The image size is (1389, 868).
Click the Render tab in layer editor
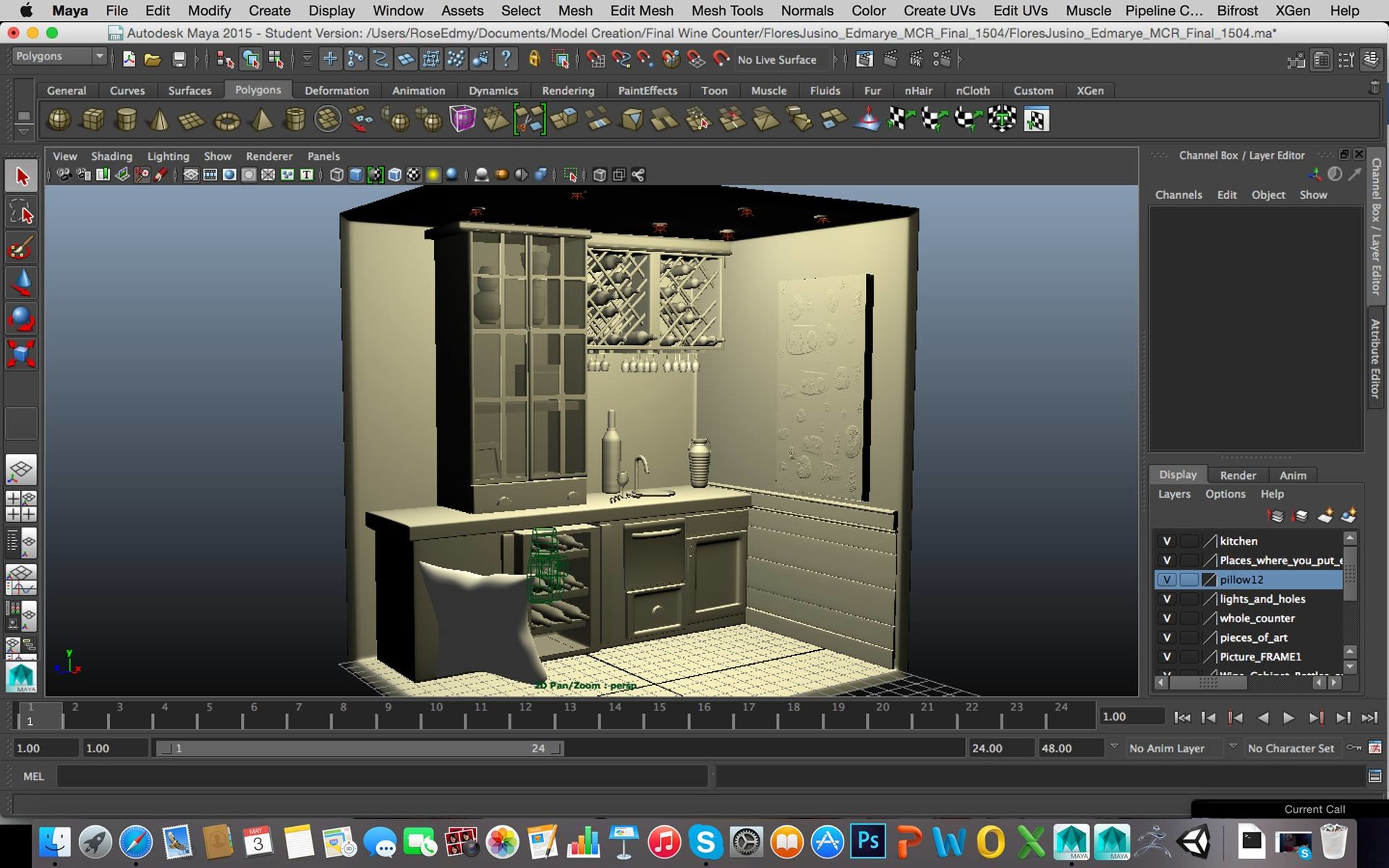pyautogui.click(x=1238, y=475)
